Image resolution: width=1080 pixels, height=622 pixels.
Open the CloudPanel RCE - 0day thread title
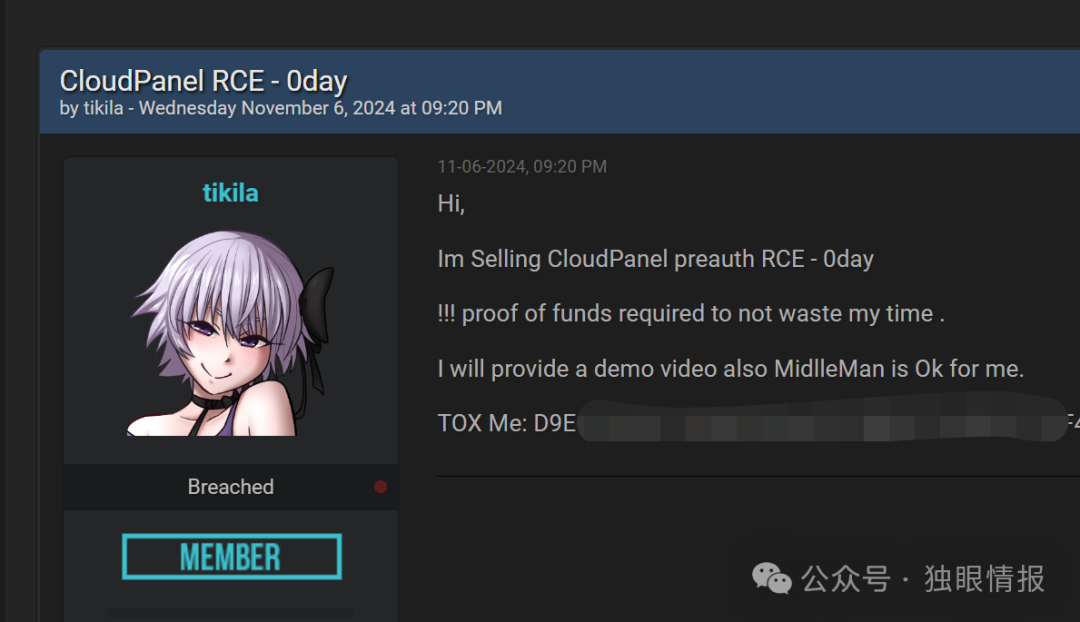click(203, 81)
